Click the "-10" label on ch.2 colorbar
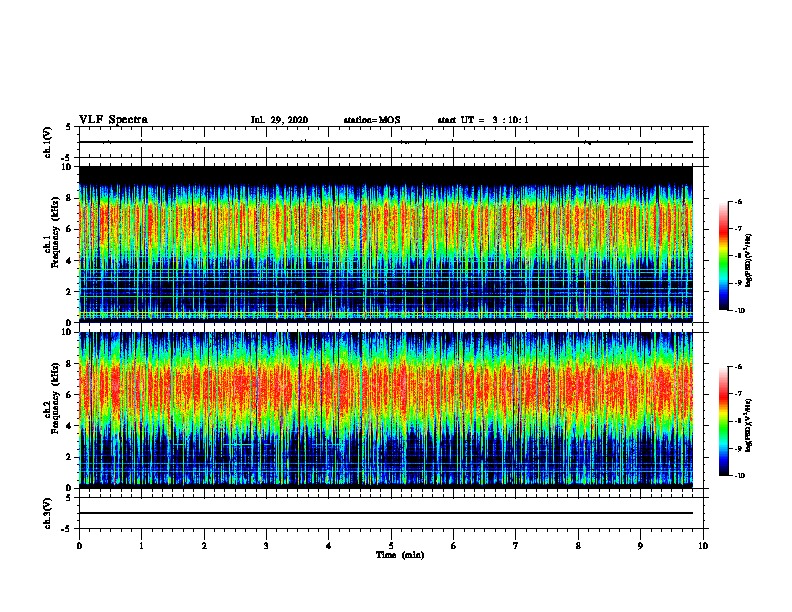Image resolution: width=792 pixels, height=612 pixels. 739,476
